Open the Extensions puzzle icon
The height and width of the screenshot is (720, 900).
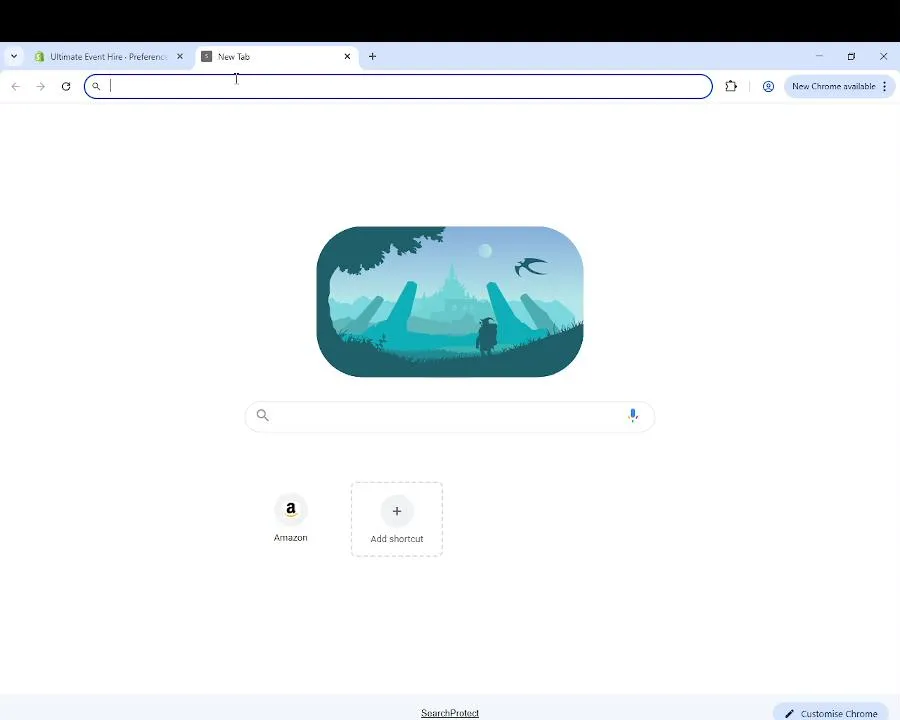[x=731, y=86]
